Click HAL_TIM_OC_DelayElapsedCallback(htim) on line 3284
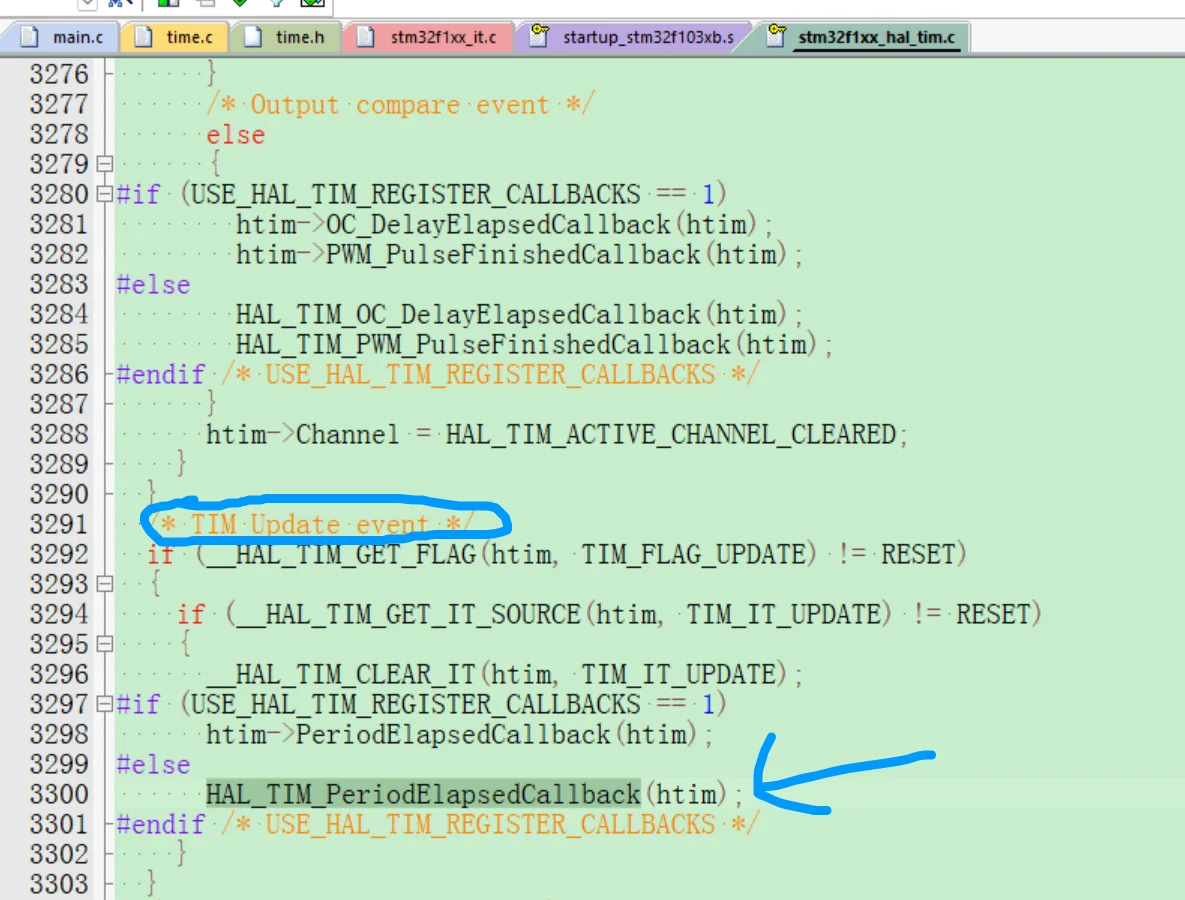1185x900 pixels. click(519, 314)
